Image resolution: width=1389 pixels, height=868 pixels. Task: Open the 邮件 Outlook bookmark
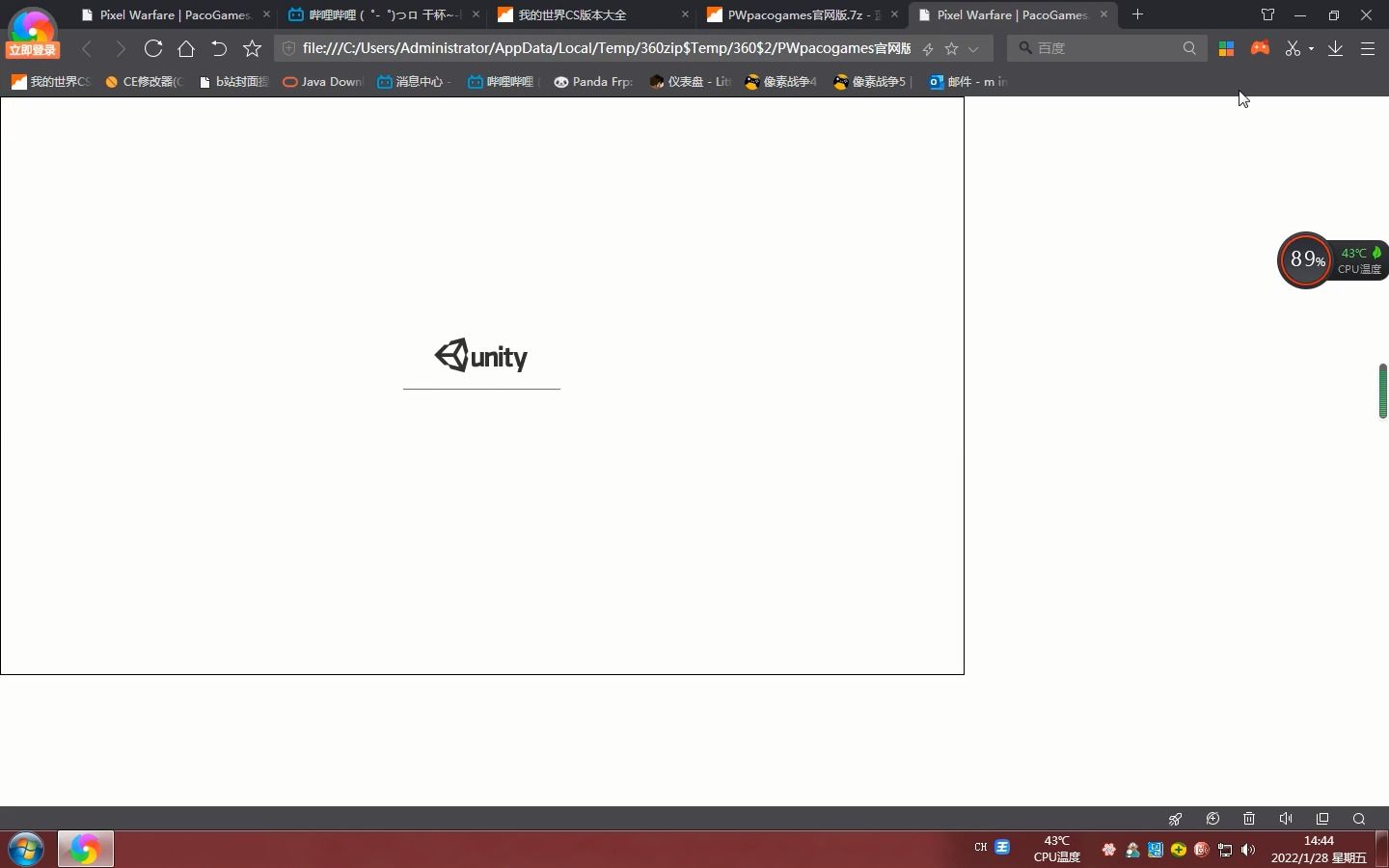967,82
